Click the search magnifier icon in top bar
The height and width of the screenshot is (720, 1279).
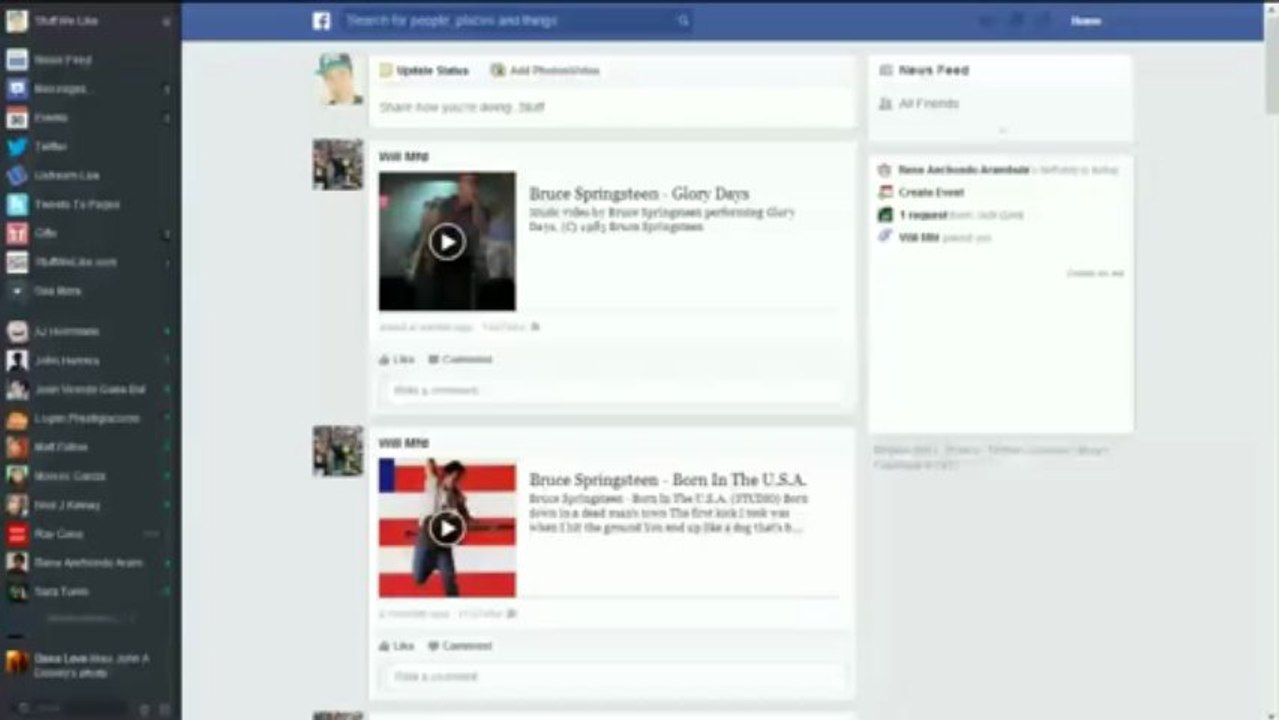[682, 21]
